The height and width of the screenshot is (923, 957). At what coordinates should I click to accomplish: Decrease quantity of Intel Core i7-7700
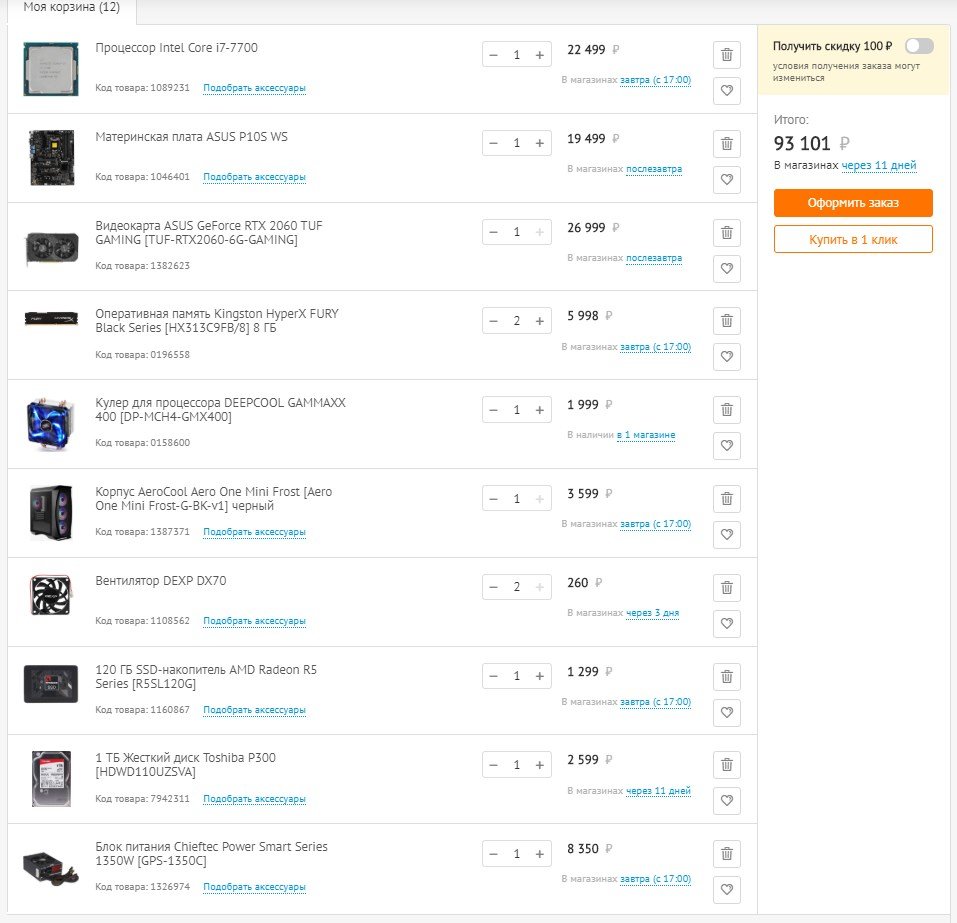click(x=494, y=55)
